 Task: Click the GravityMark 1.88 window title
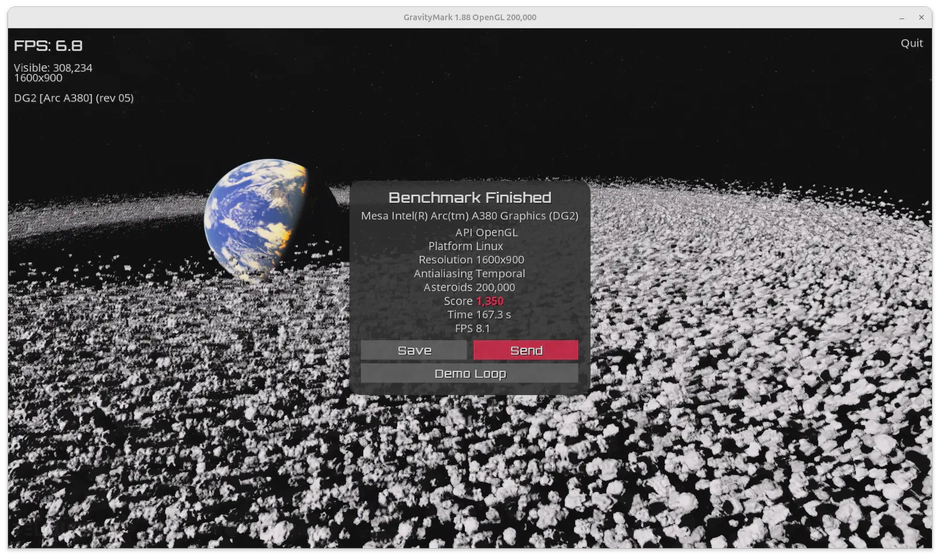pos(469,17)
